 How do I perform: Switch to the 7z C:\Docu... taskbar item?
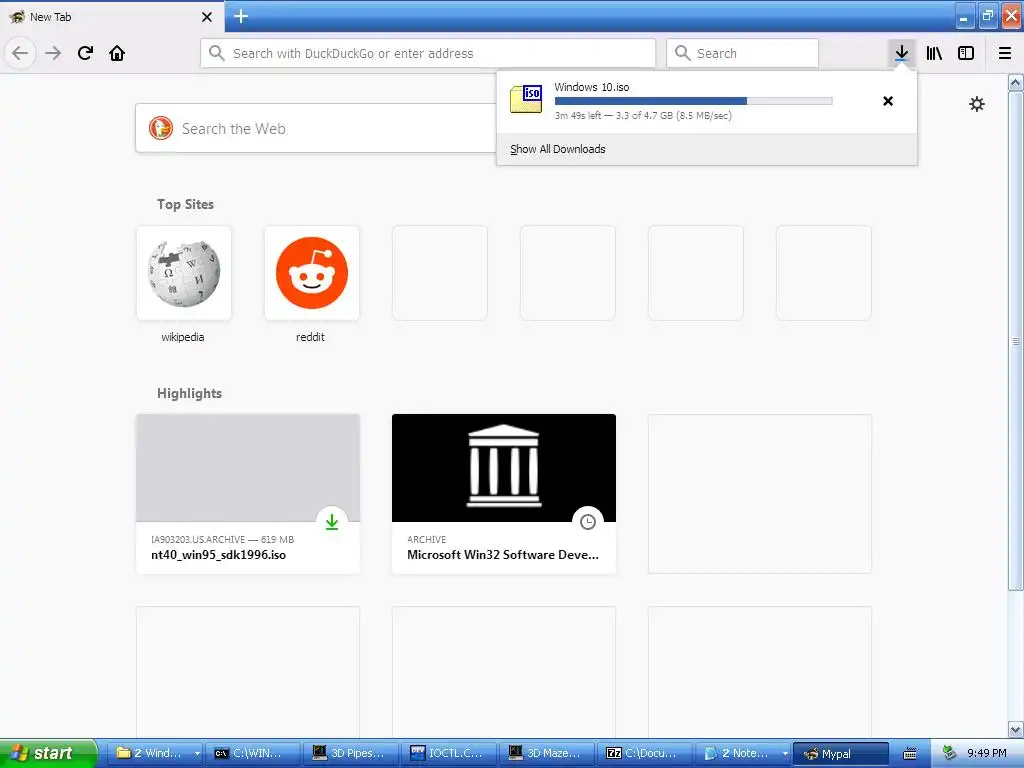645,753
